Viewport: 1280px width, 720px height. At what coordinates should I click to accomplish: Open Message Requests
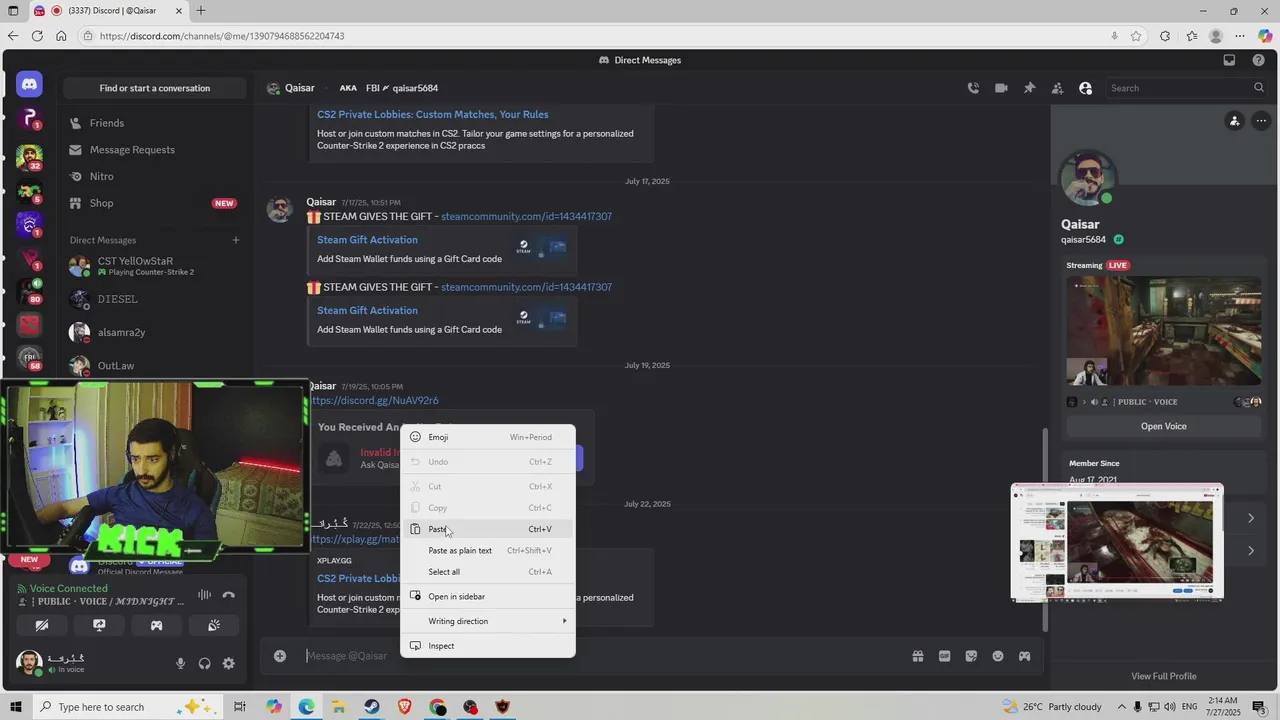tap(155, 150)
